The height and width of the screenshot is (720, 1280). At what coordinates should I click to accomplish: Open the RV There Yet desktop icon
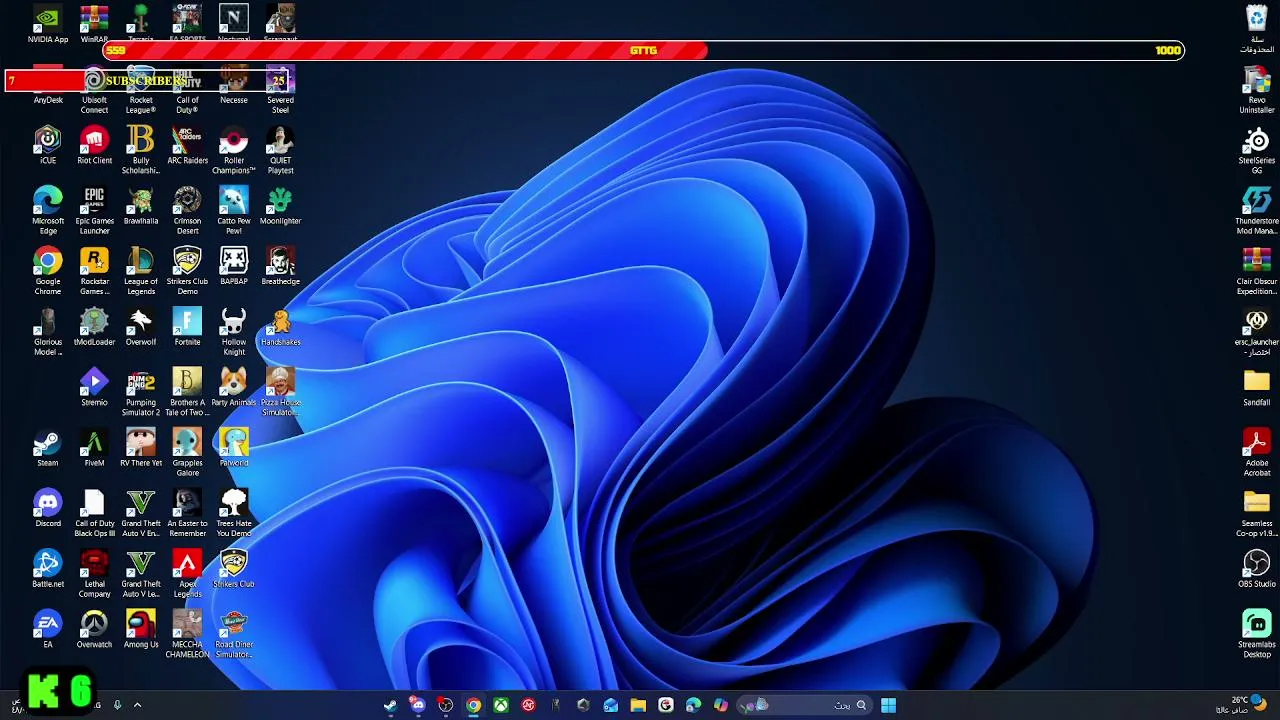coord(141,448)
